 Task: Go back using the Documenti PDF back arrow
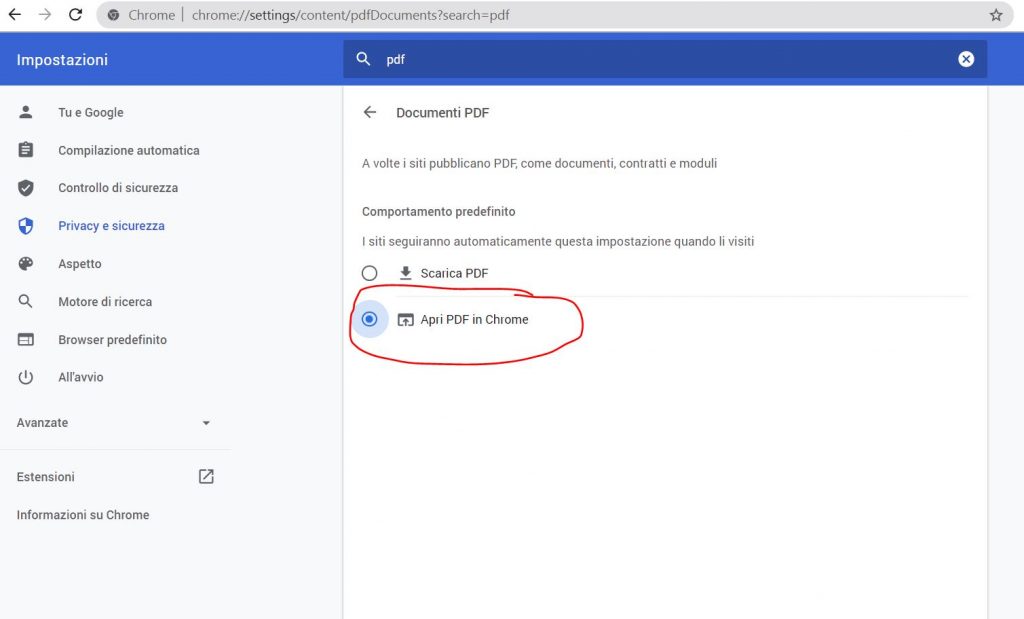(370, 112)
